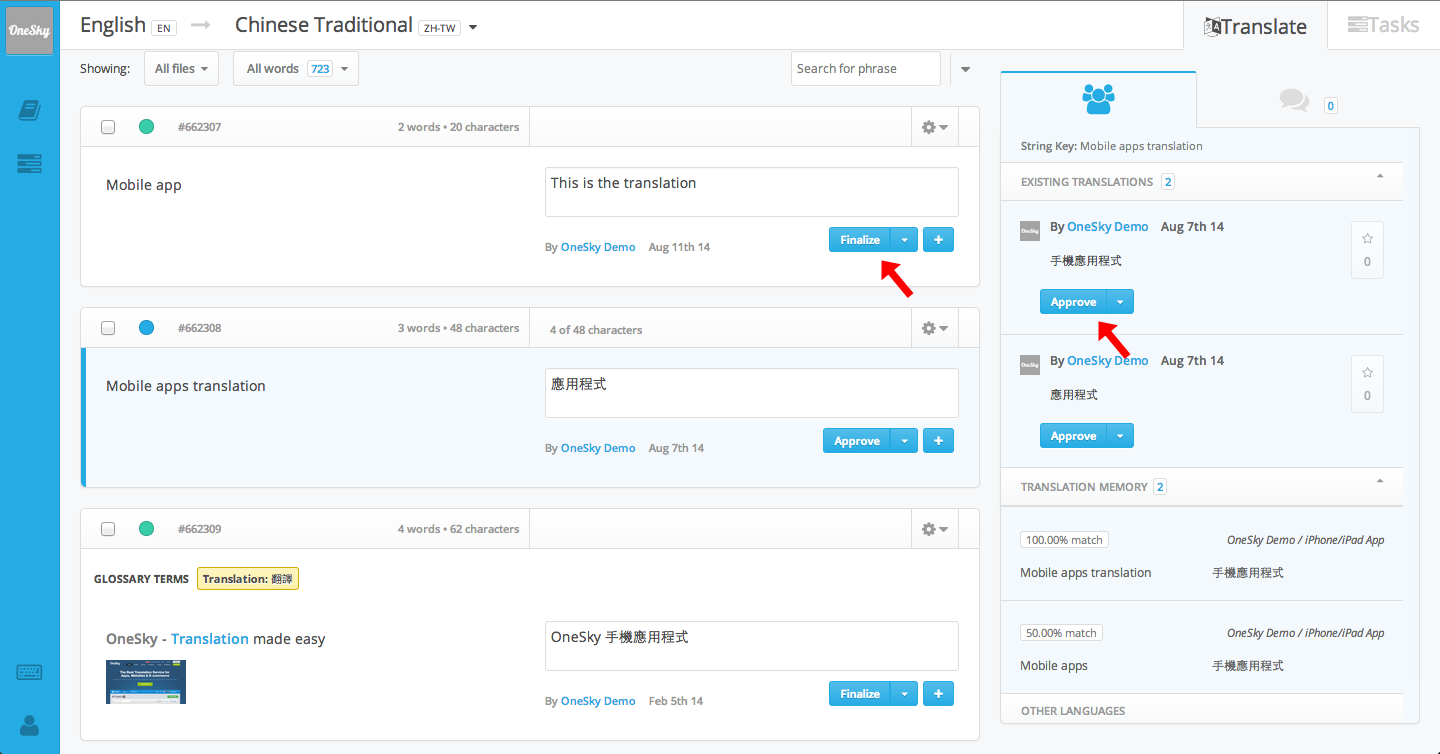Click the OneSky logo icon
The image size is (1440, 754).
[30, 30]
